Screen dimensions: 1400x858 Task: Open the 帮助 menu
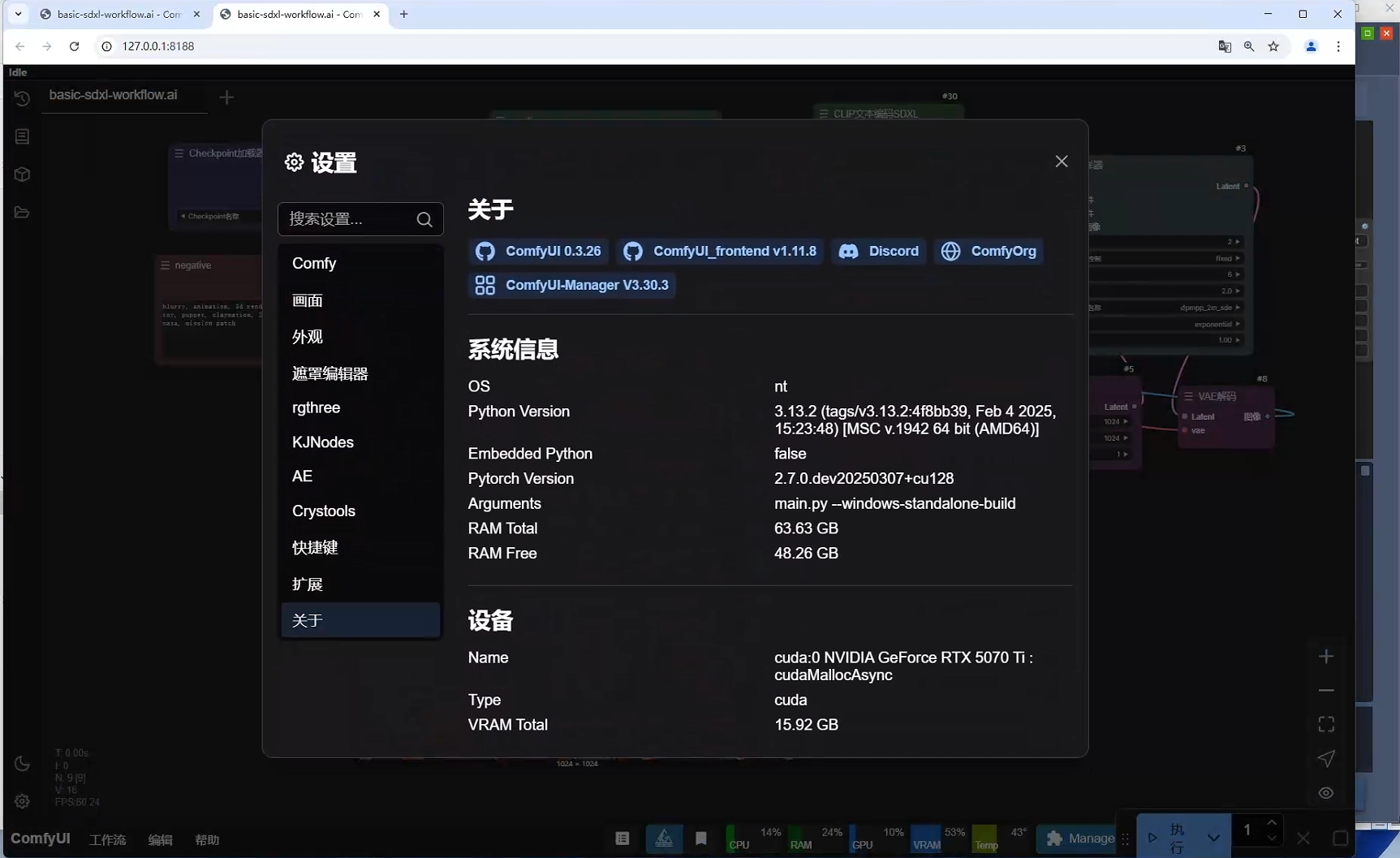pos(207,839)
